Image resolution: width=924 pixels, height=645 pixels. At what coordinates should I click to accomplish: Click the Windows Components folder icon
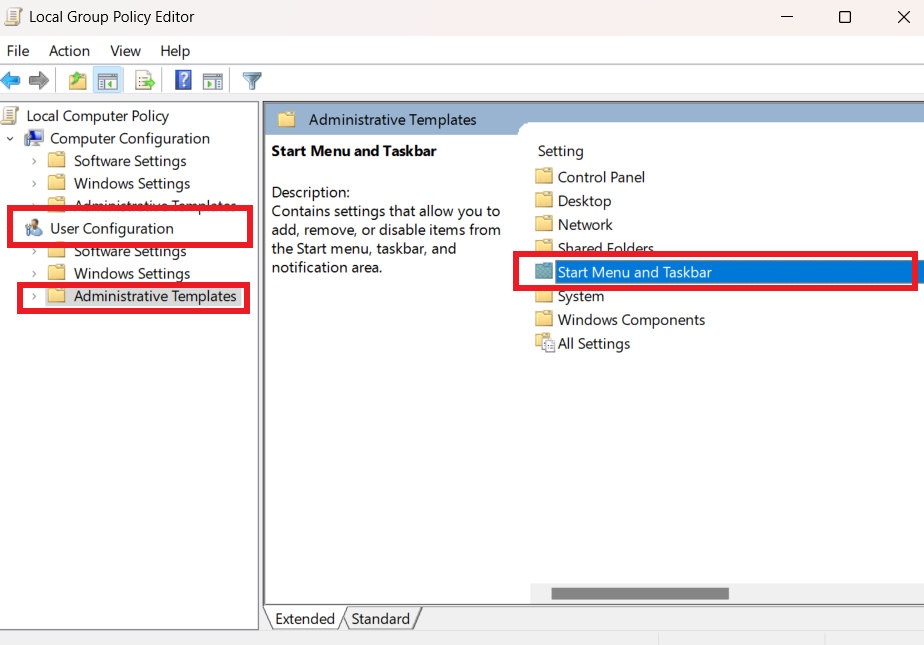point(544,319)
